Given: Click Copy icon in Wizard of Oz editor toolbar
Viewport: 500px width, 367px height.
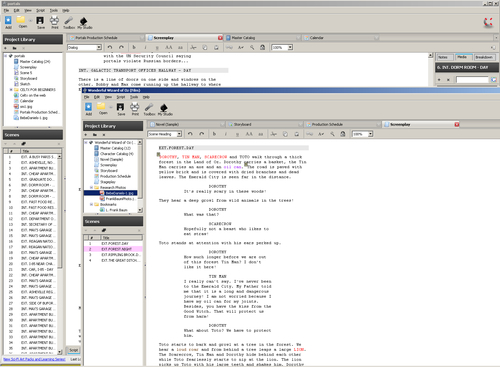Looking at the screenshot, I should coord(285,134).
